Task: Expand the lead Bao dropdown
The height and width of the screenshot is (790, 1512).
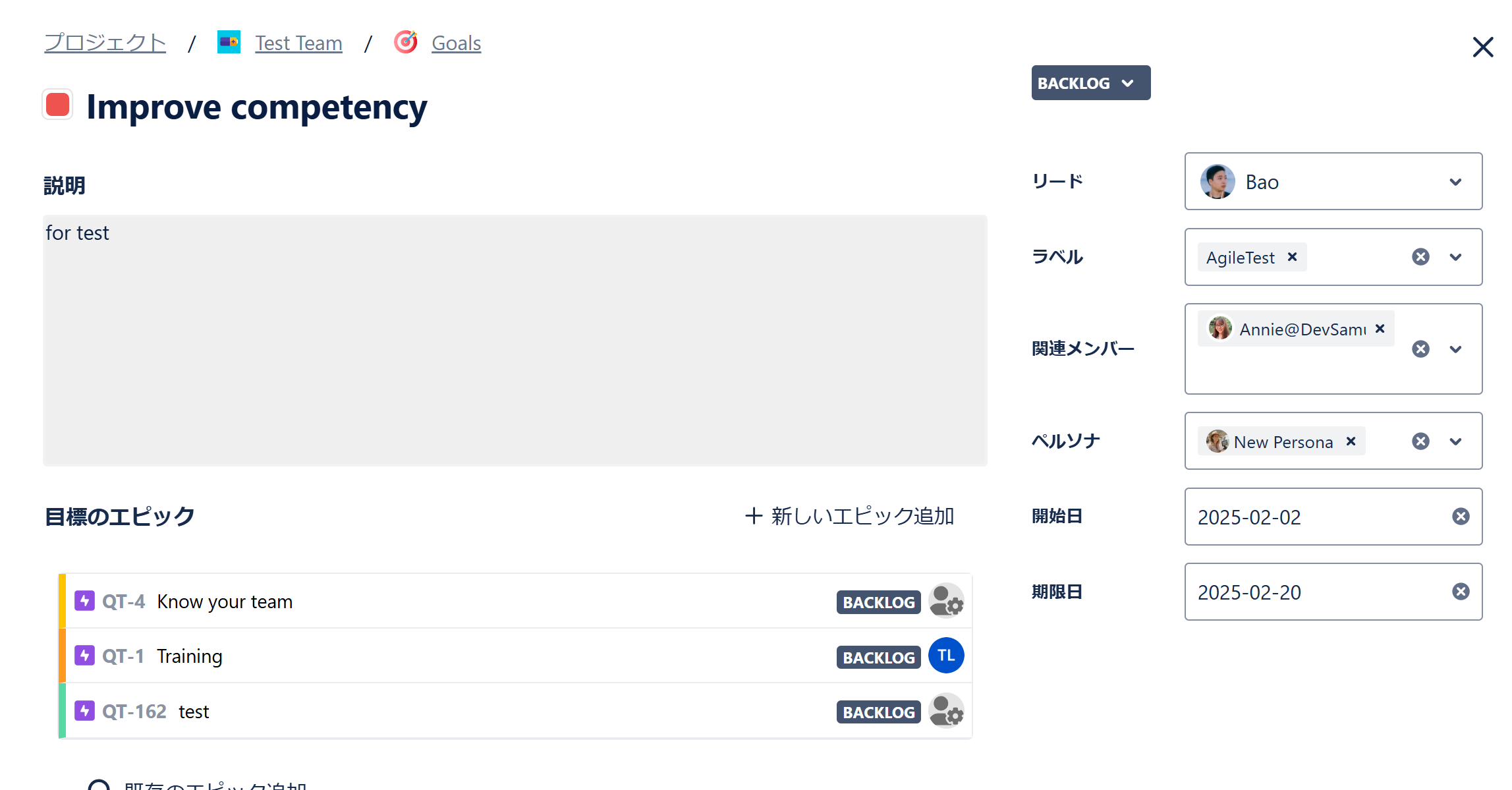Action: pos(1455,182)
